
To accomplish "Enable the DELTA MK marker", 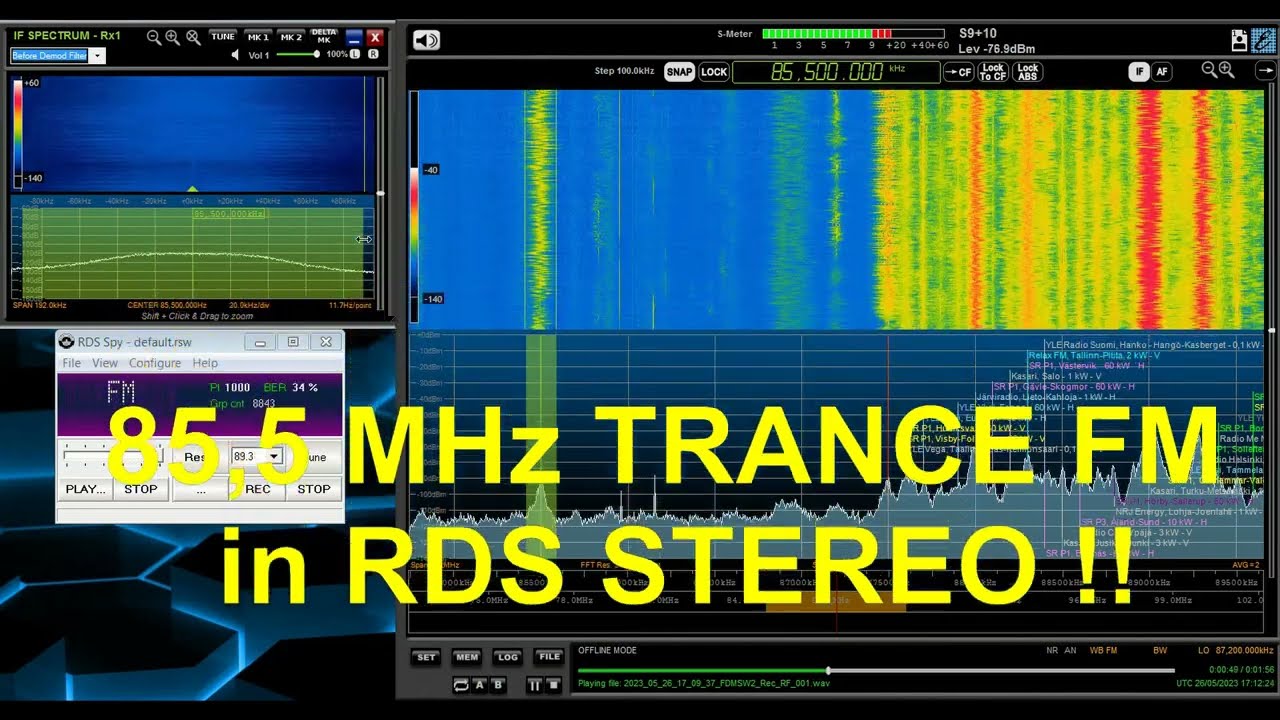I will 324,37.
